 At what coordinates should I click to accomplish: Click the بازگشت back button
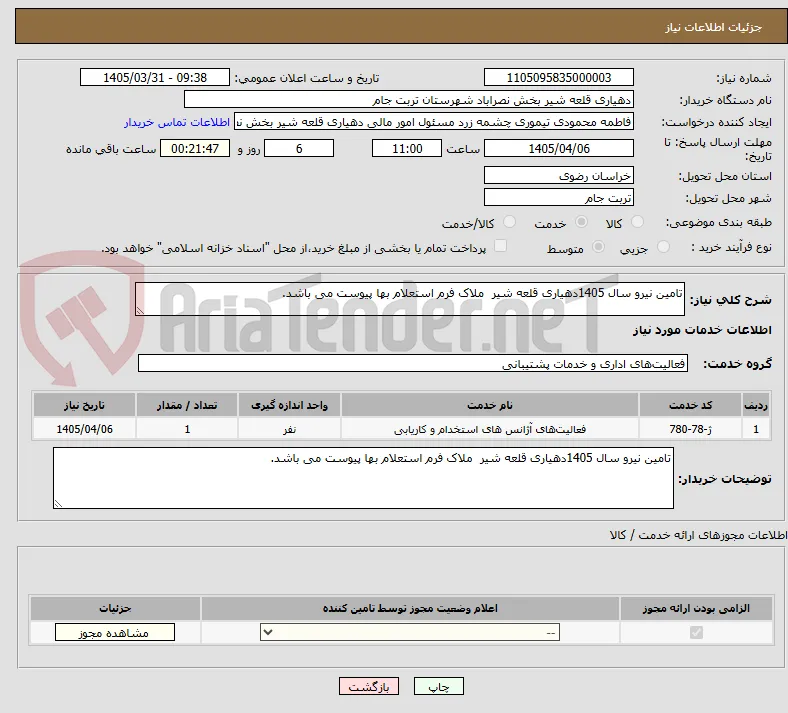click(x=369, y=686)
